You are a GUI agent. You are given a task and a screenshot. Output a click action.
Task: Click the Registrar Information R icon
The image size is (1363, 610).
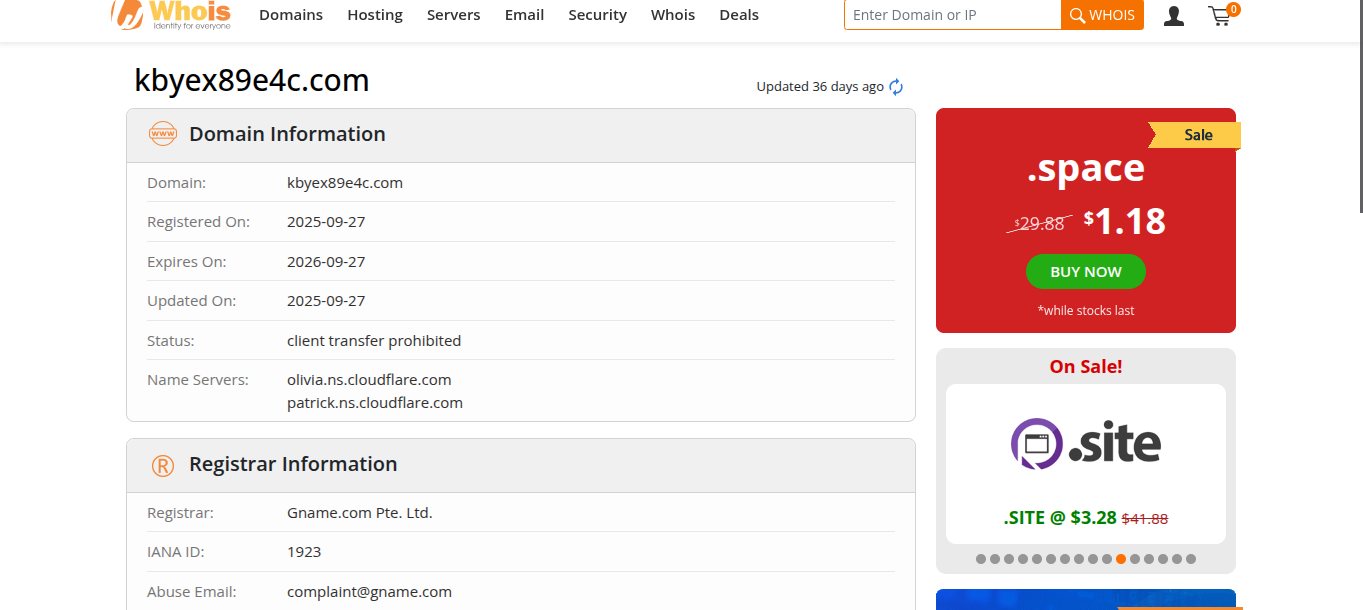(162, 465)
